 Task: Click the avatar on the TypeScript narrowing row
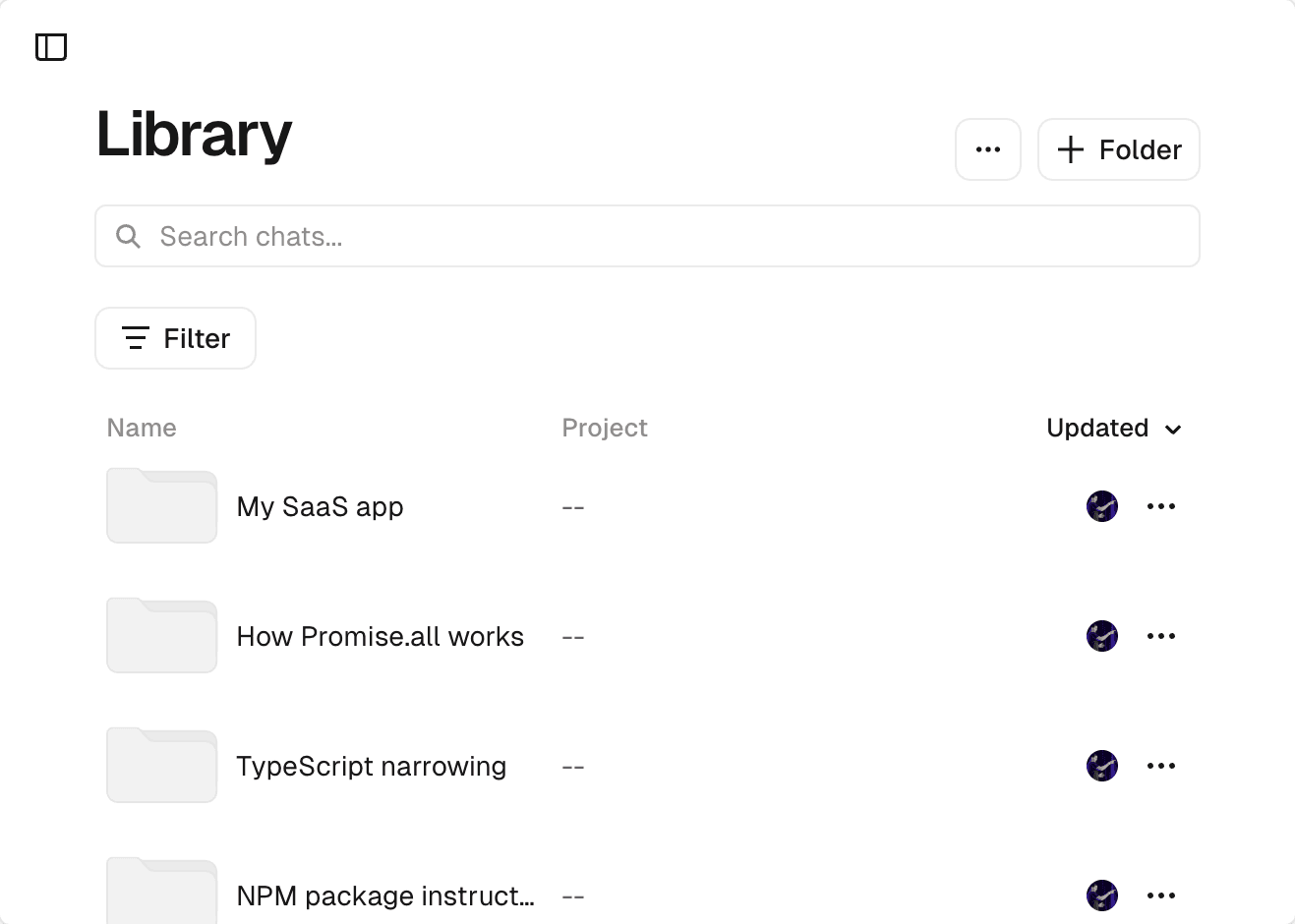click(1102, 766)
